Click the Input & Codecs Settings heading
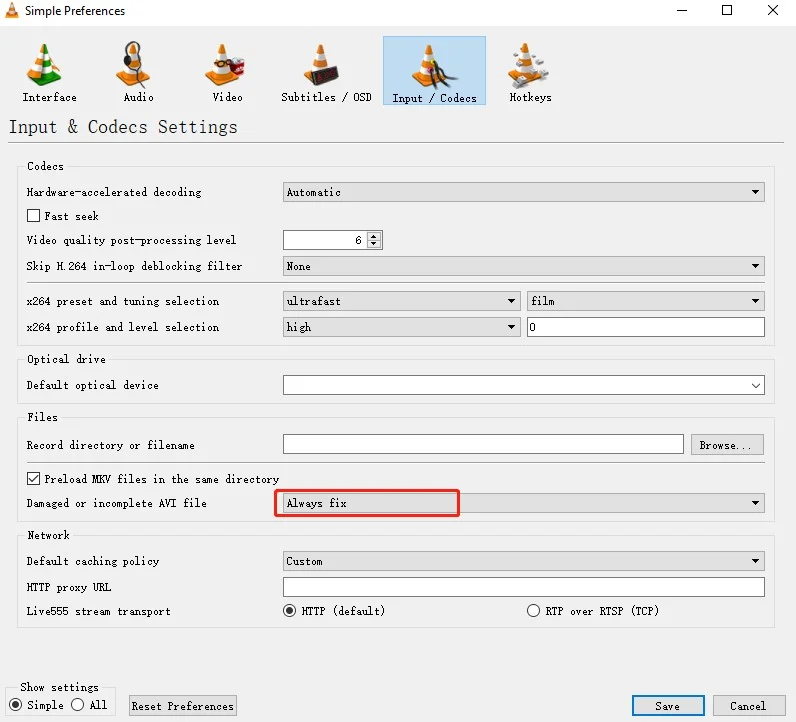 pos(123,127)
